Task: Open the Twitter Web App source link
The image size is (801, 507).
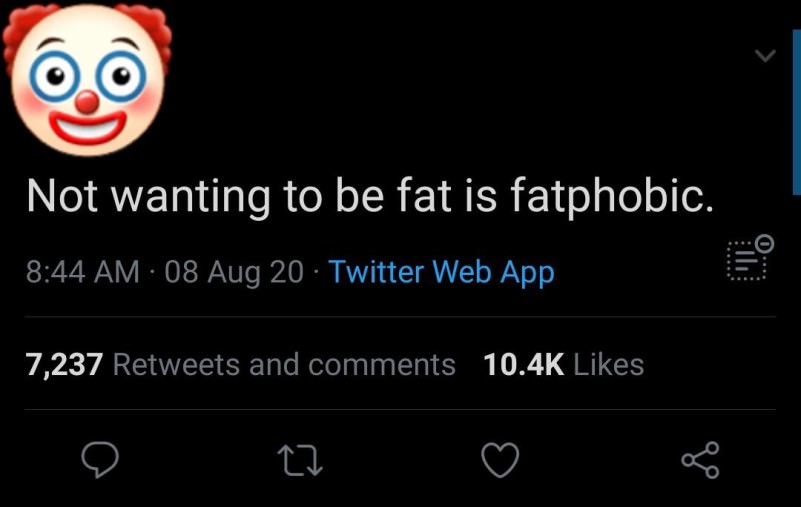Action: (441, 271)
